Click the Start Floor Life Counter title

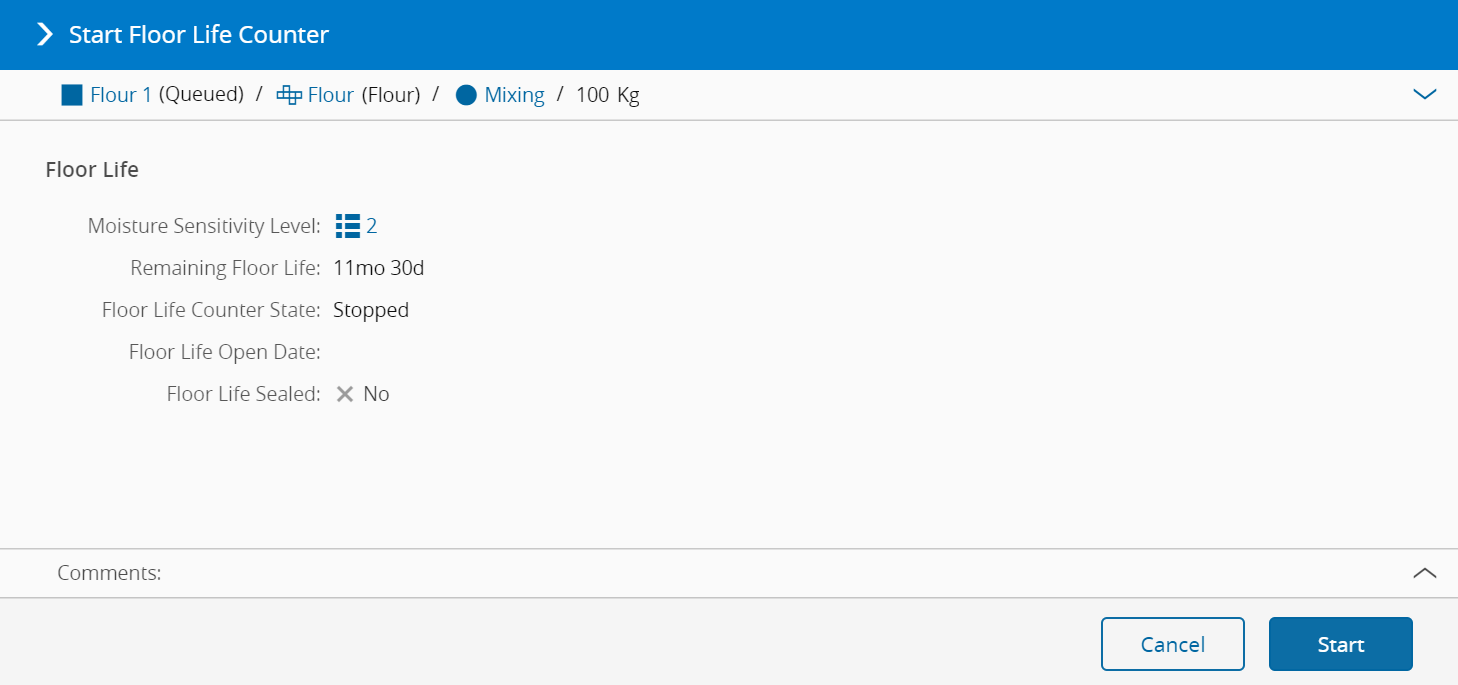(198, 35)
